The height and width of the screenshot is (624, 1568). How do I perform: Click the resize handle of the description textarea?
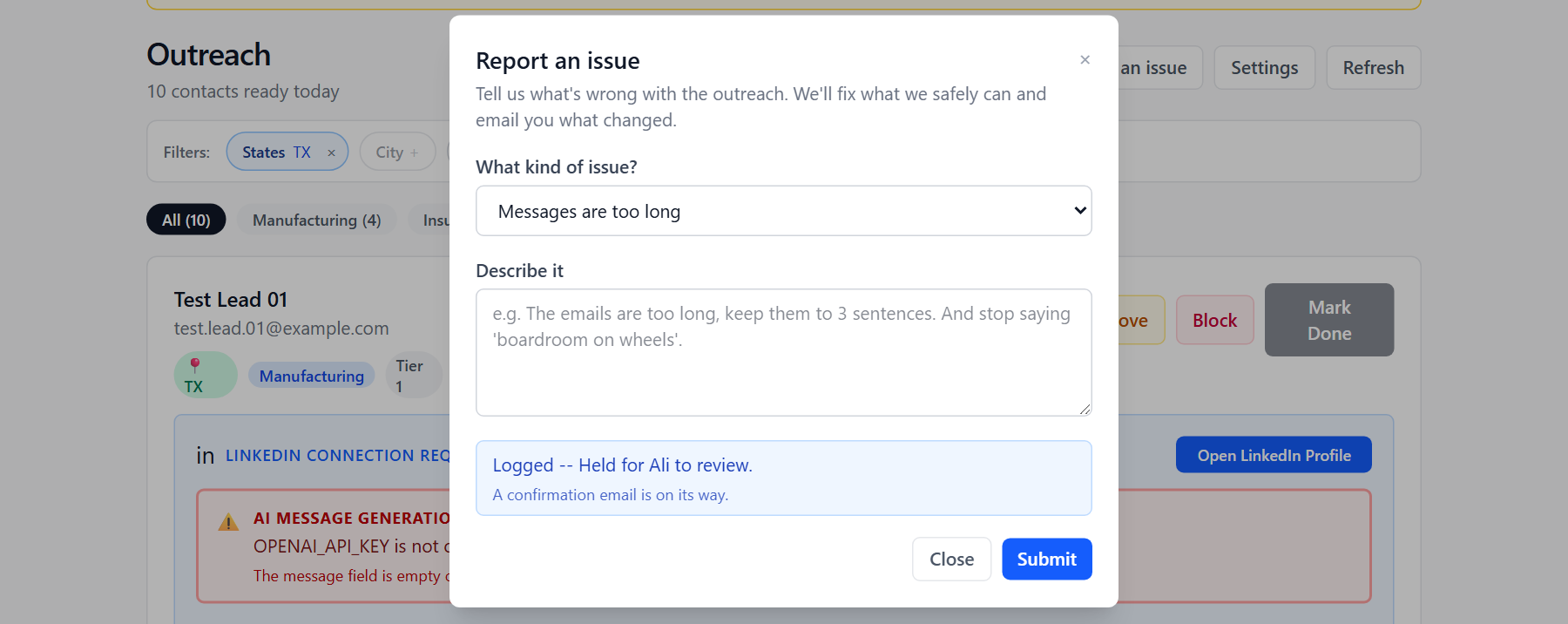(x=1085, y=409)
